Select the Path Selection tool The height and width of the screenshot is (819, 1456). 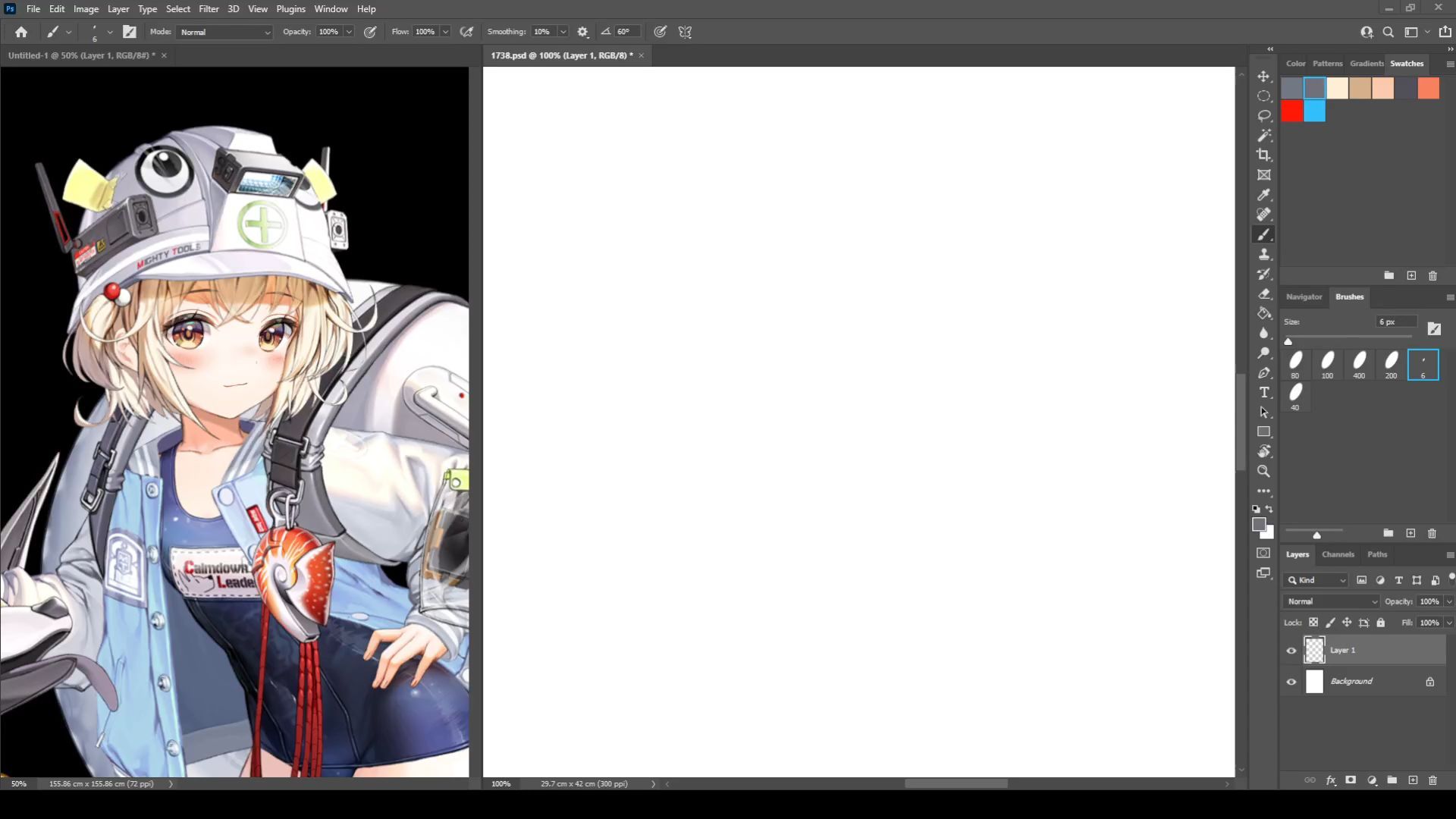(x=1263, y=412)
